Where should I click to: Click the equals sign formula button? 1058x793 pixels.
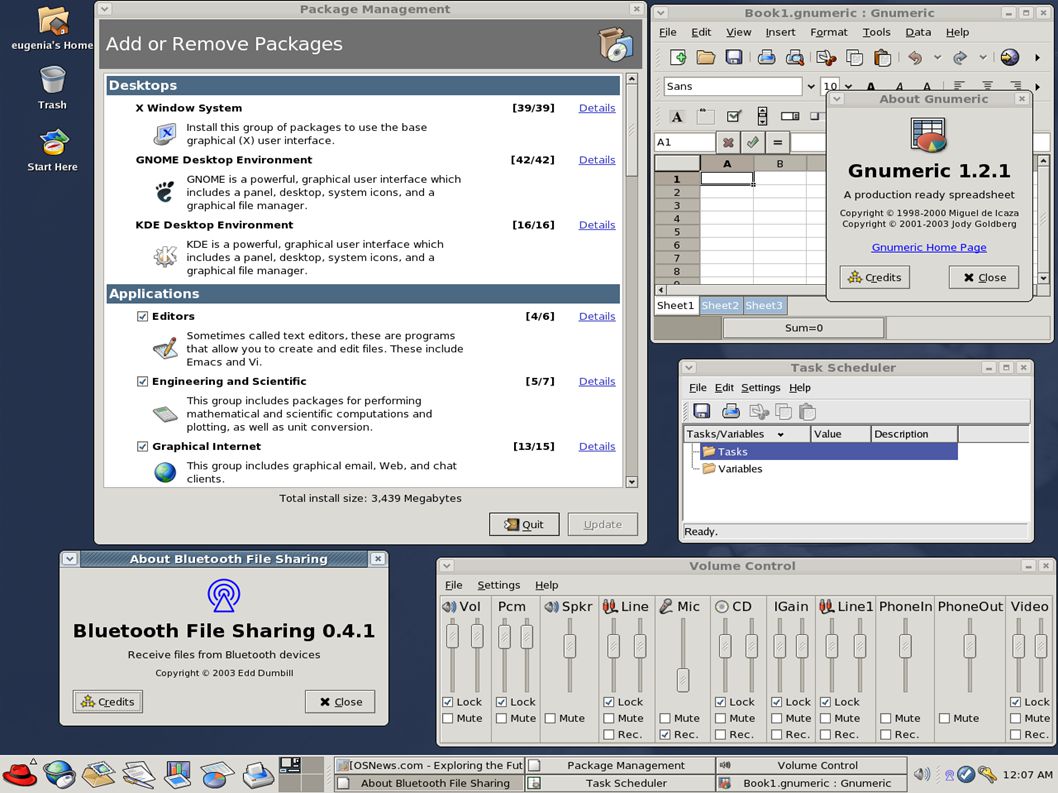coord(777,142)
